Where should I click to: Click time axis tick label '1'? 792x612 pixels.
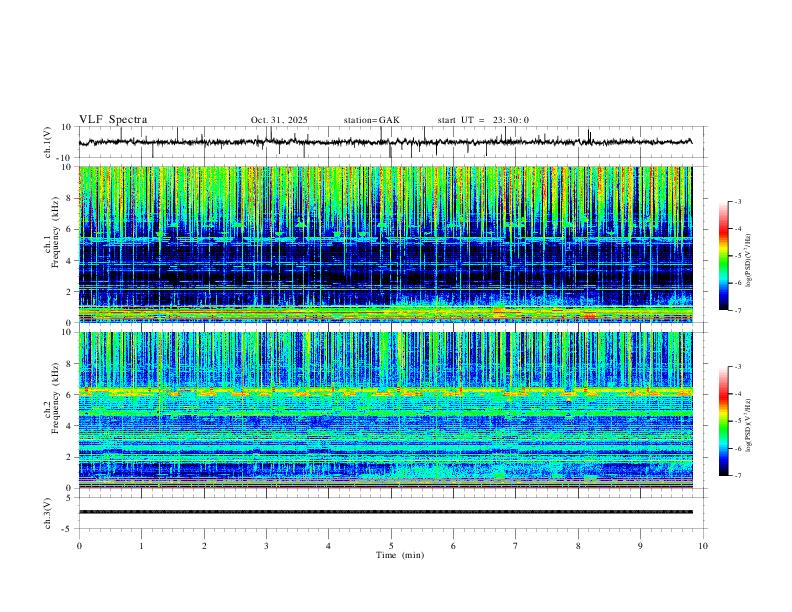141,546
